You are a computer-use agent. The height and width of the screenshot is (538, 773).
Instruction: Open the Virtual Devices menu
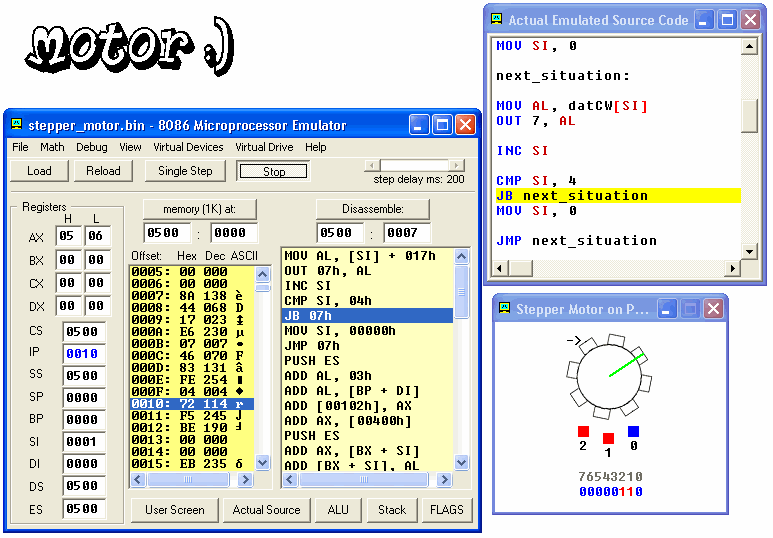[x=188, y=147]
